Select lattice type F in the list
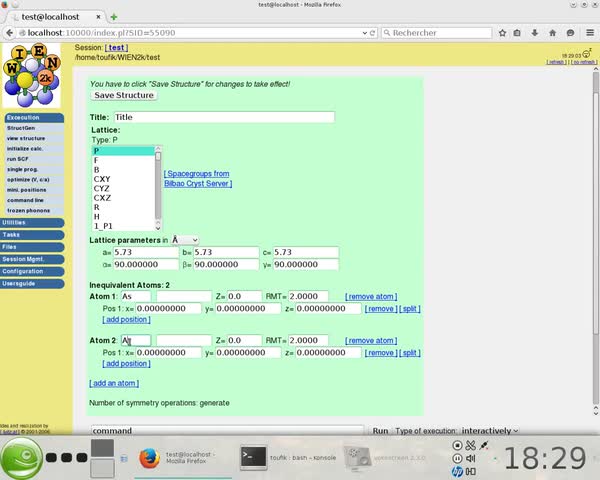This screenshot has height=480, width=600. click(x=123, y=160)
